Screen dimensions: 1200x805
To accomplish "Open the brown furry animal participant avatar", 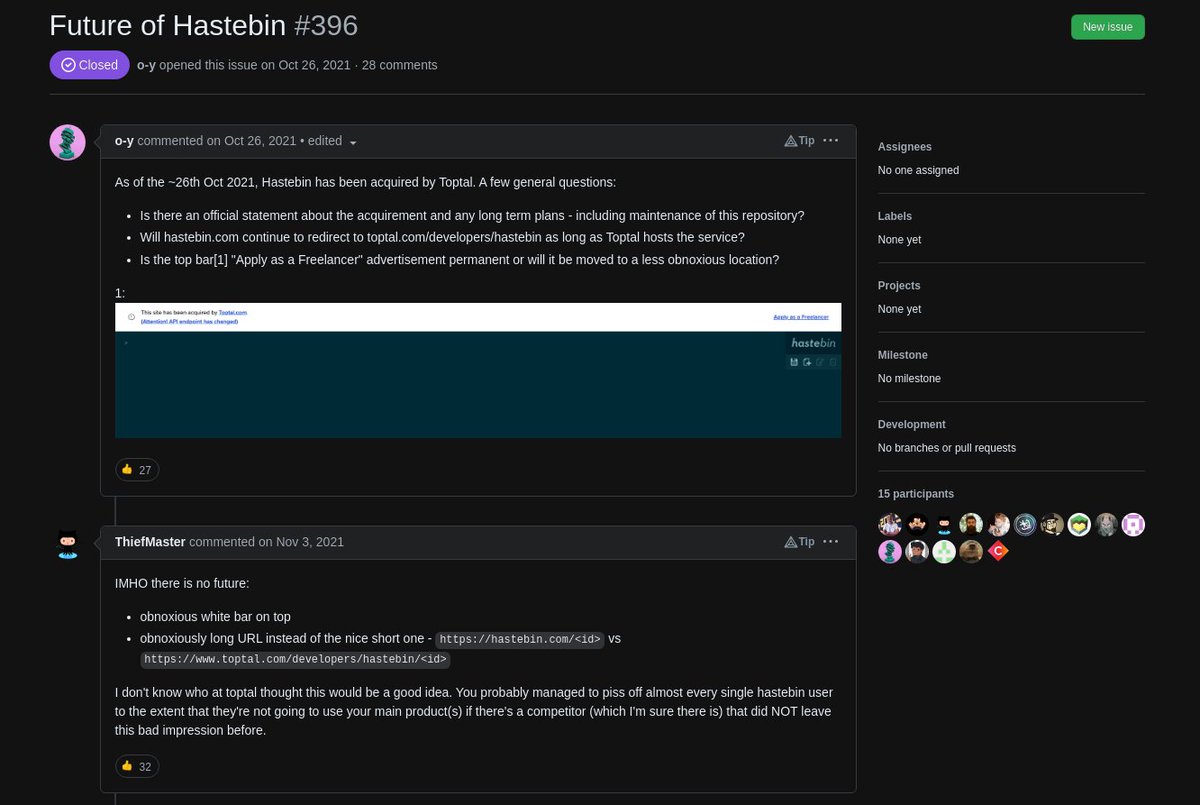I will tap(971, 551).
